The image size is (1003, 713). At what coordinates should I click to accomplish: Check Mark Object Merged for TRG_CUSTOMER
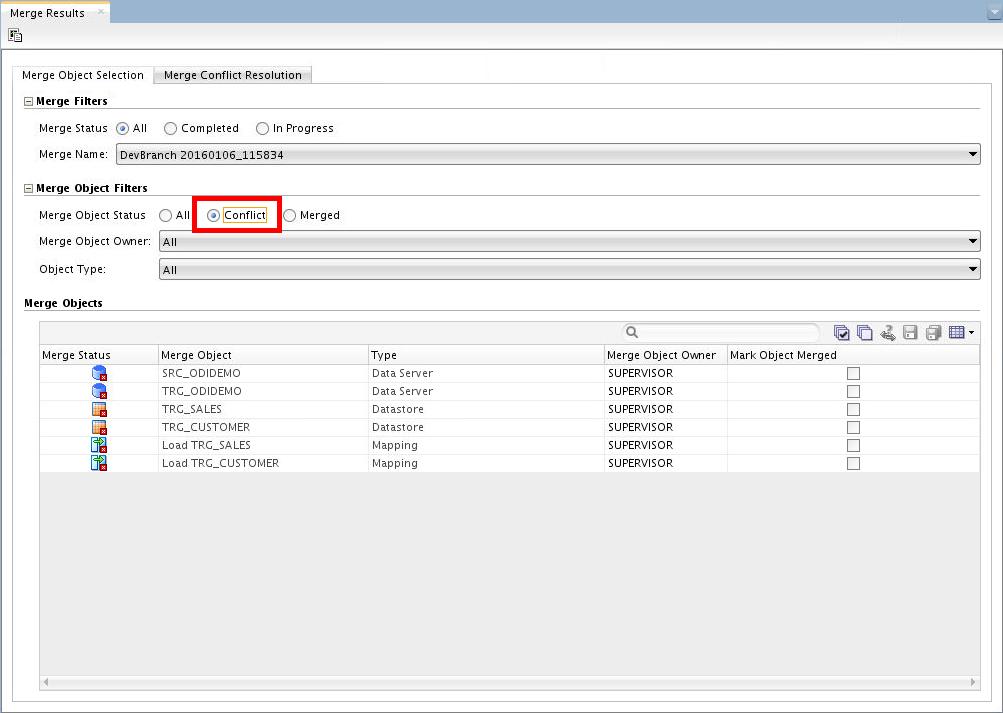[x=853, y=427]
